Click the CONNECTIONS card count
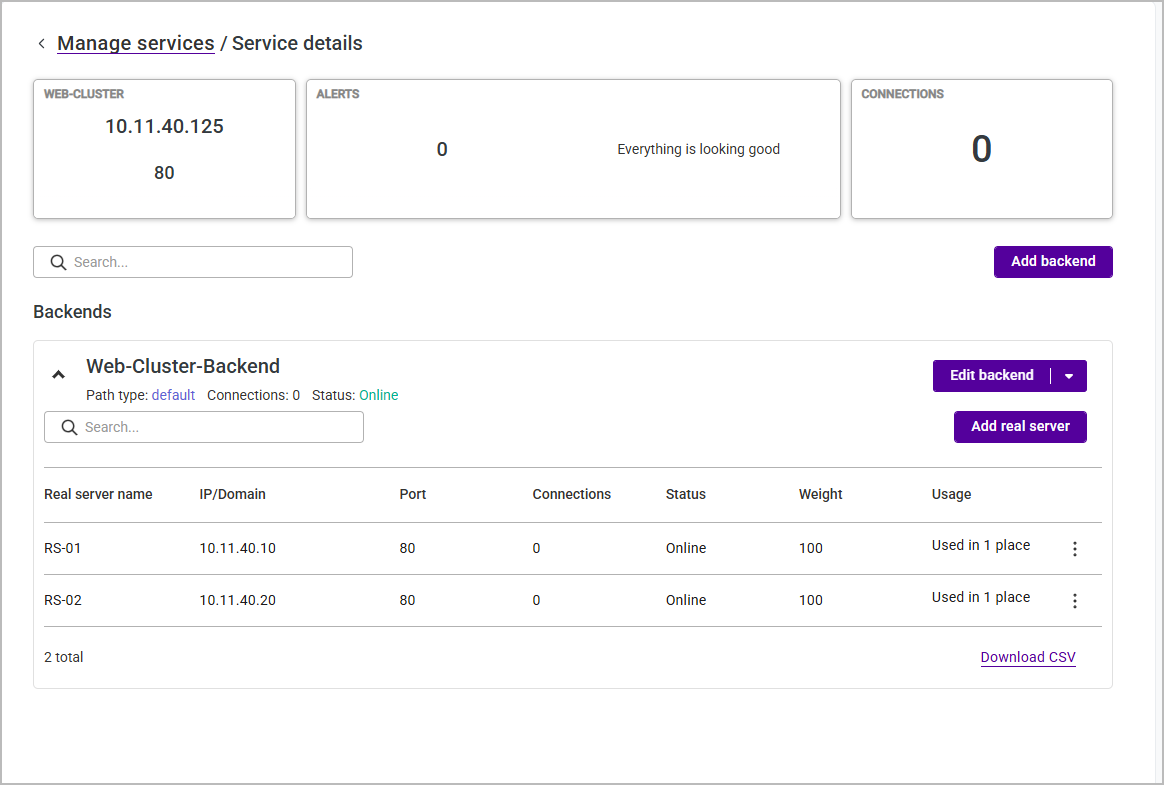 [981, 149]
